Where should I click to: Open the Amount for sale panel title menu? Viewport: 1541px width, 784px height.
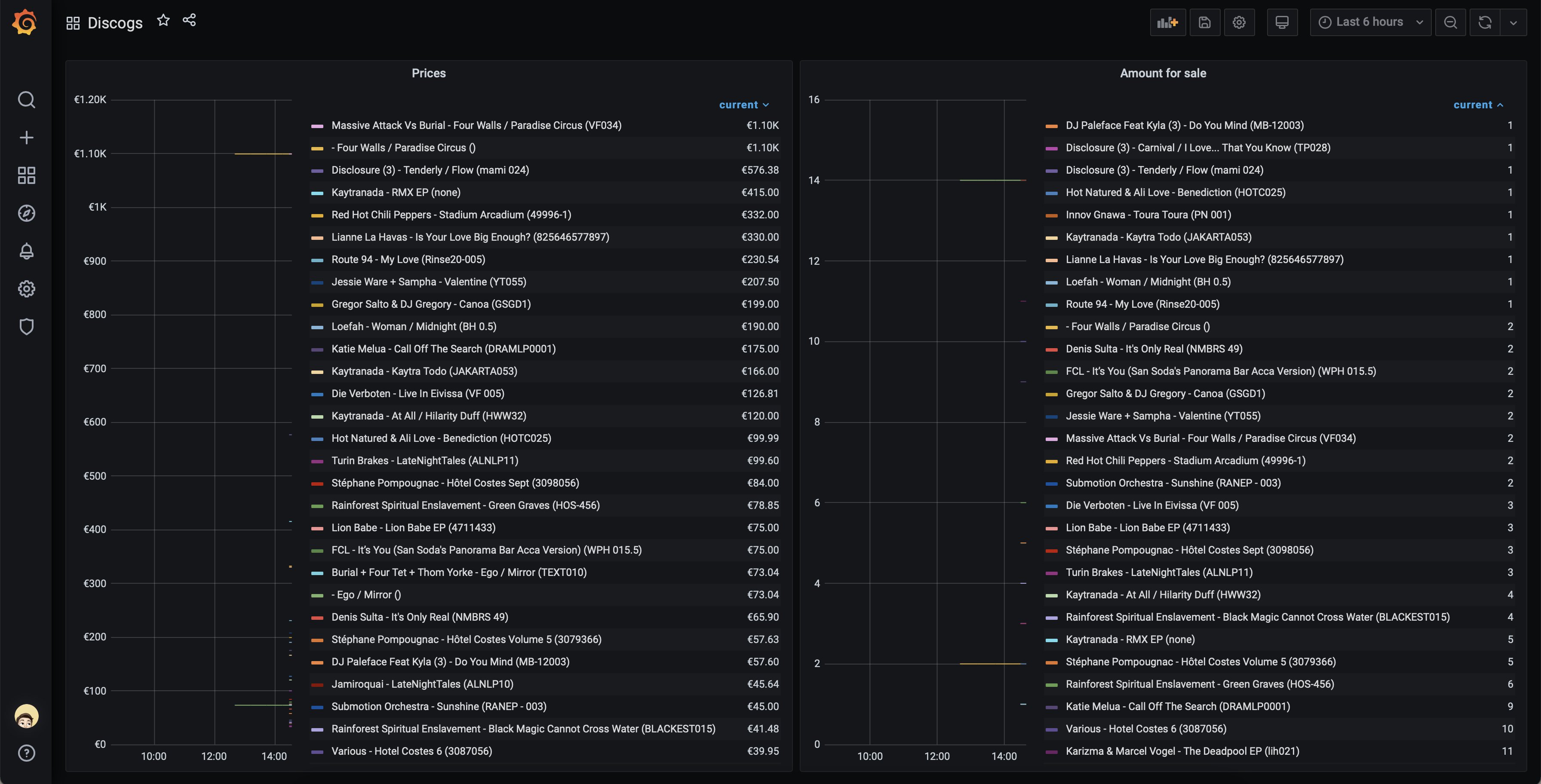1163,73
